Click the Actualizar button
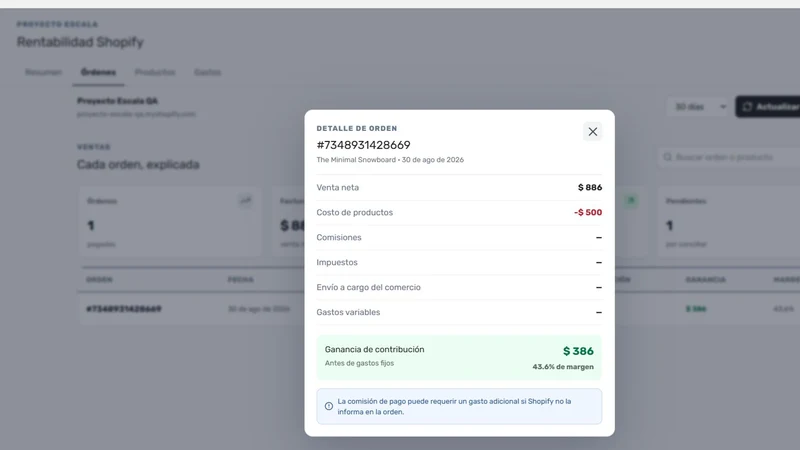This screenshot has width=800, height=450. click(x=767, y=107)
